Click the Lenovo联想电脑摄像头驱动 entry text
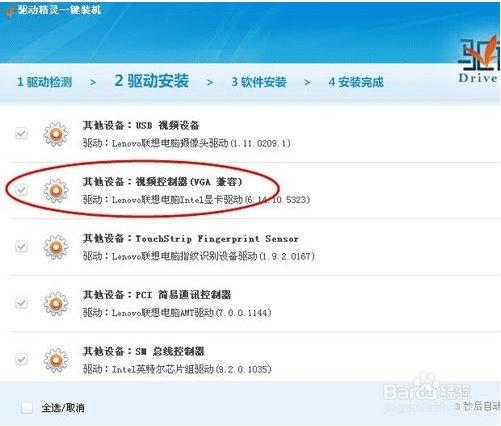This screenshot has height=426, width=501. (187, 143)
